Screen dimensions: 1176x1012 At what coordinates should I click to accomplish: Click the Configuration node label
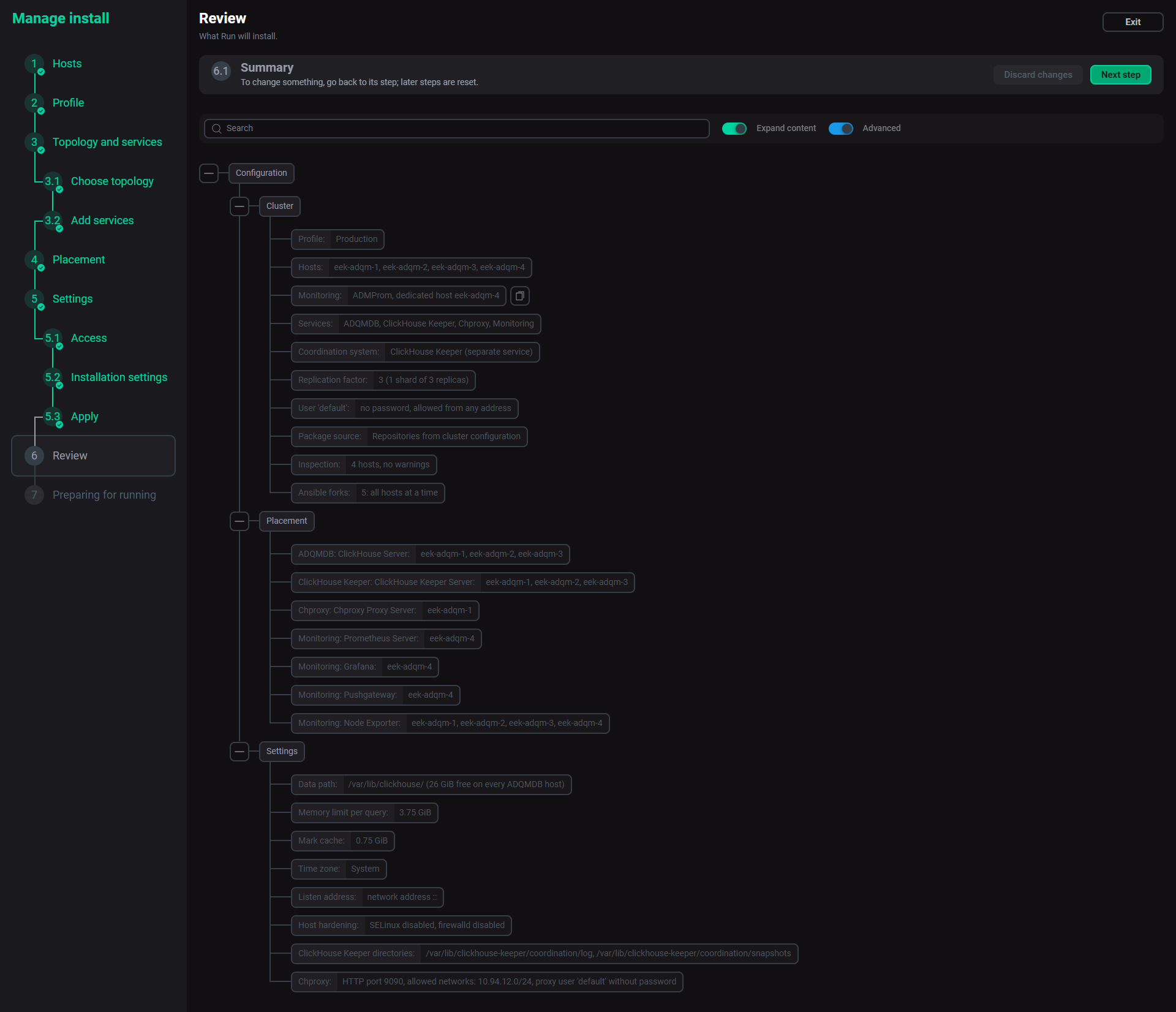coord(261,173)
